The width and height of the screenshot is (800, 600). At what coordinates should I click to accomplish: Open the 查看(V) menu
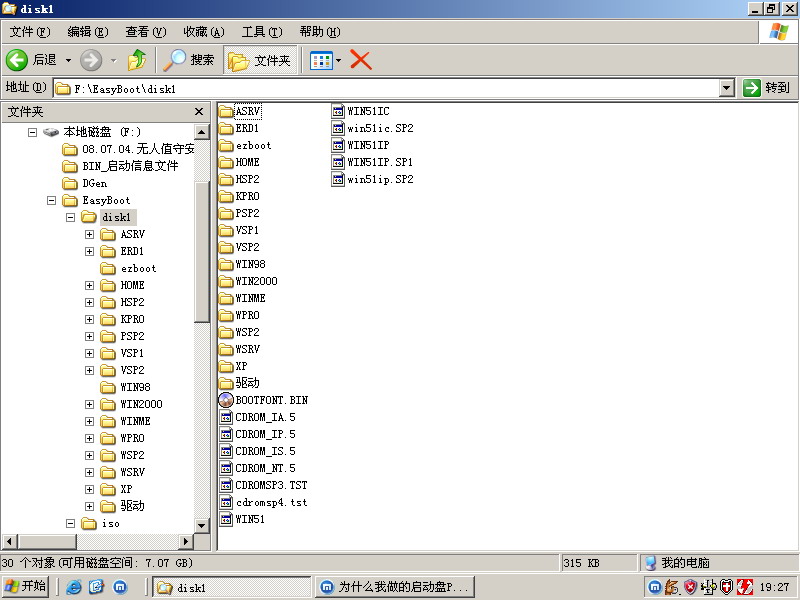coord(146,32)
